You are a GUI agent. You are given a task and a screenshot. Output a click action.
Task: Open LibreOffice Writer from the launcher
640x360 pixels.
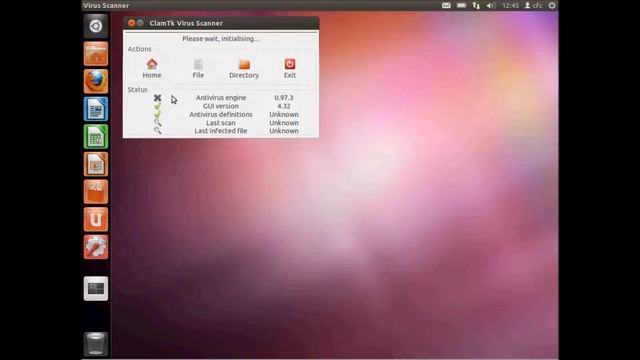point(96,109)
